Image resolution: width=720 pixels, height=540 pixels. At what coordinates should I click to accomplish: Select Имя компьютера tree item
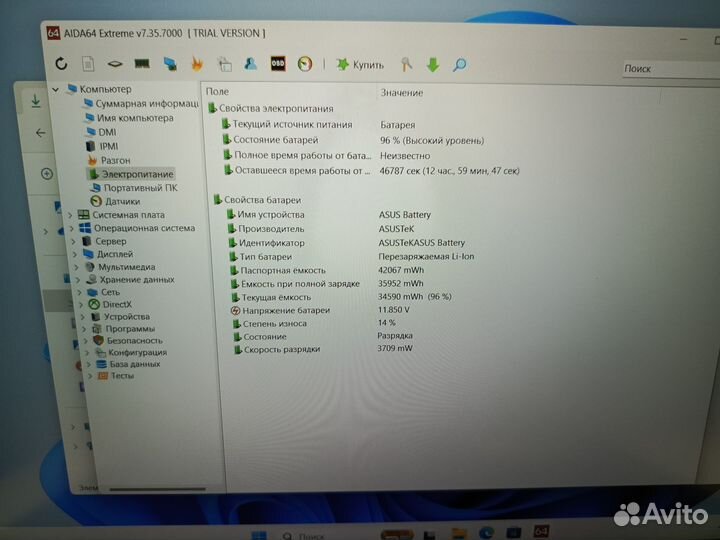130,118
